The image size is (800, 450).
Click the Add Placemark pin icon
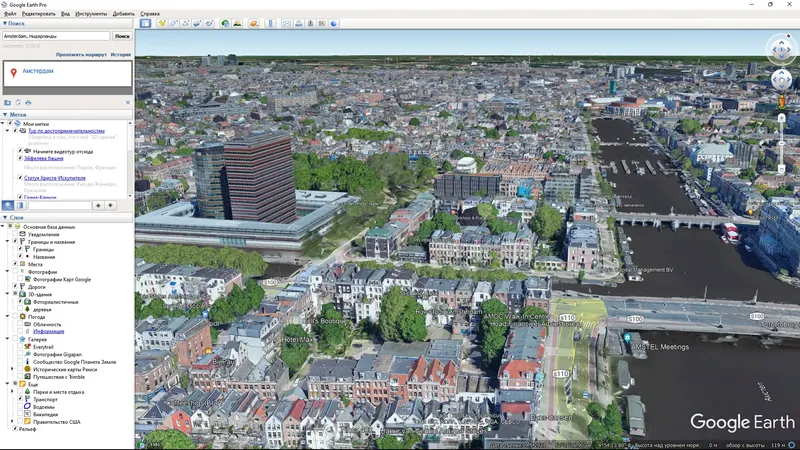[162, 23]
